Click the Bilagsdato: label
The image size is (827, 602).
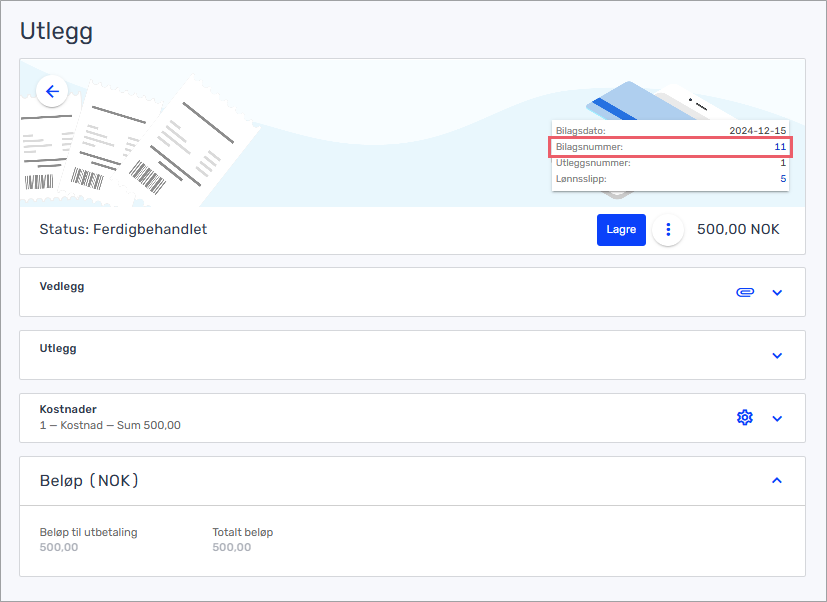coord(581,131)
